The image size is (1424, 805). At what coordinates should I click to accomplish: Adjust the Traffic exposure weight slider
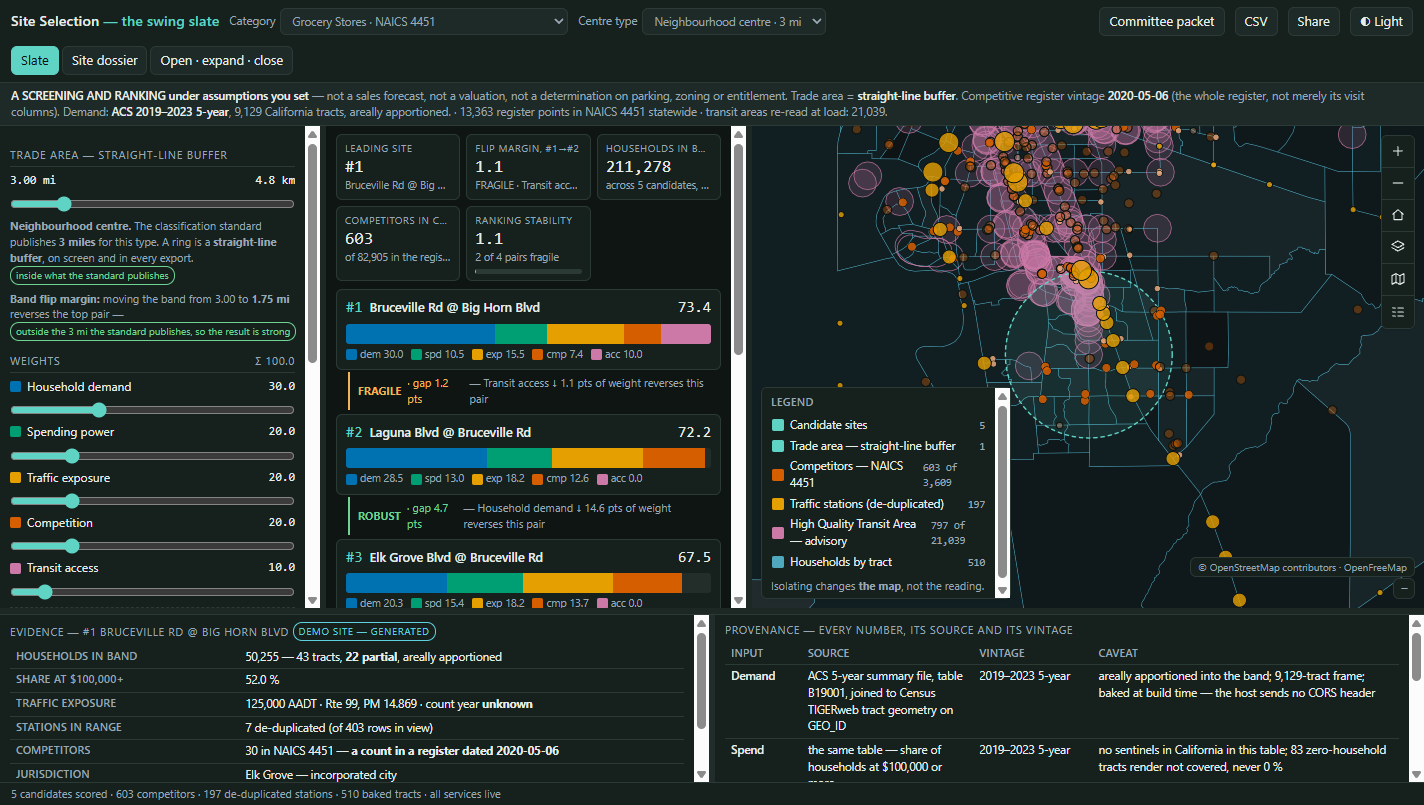coord(152,501)
